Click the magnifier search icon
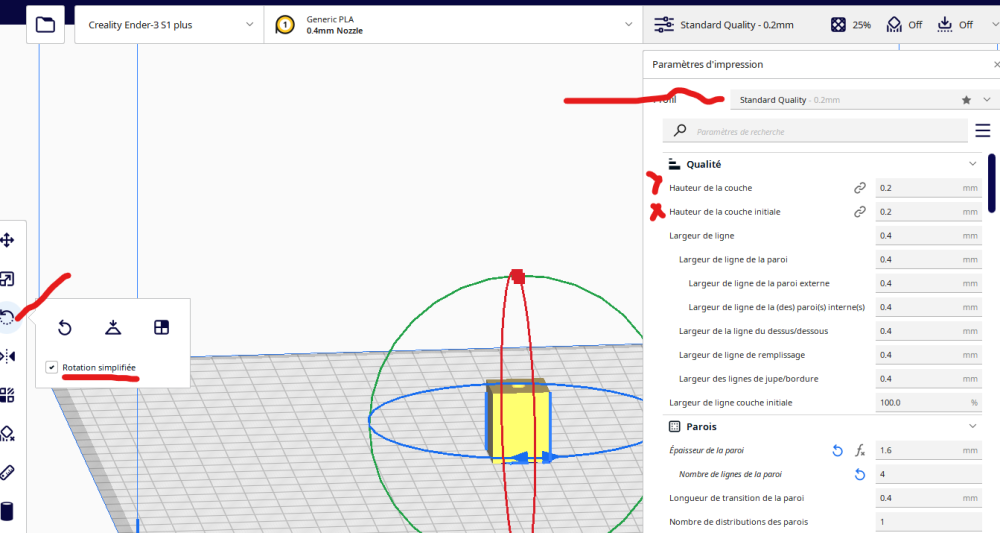 680,130
